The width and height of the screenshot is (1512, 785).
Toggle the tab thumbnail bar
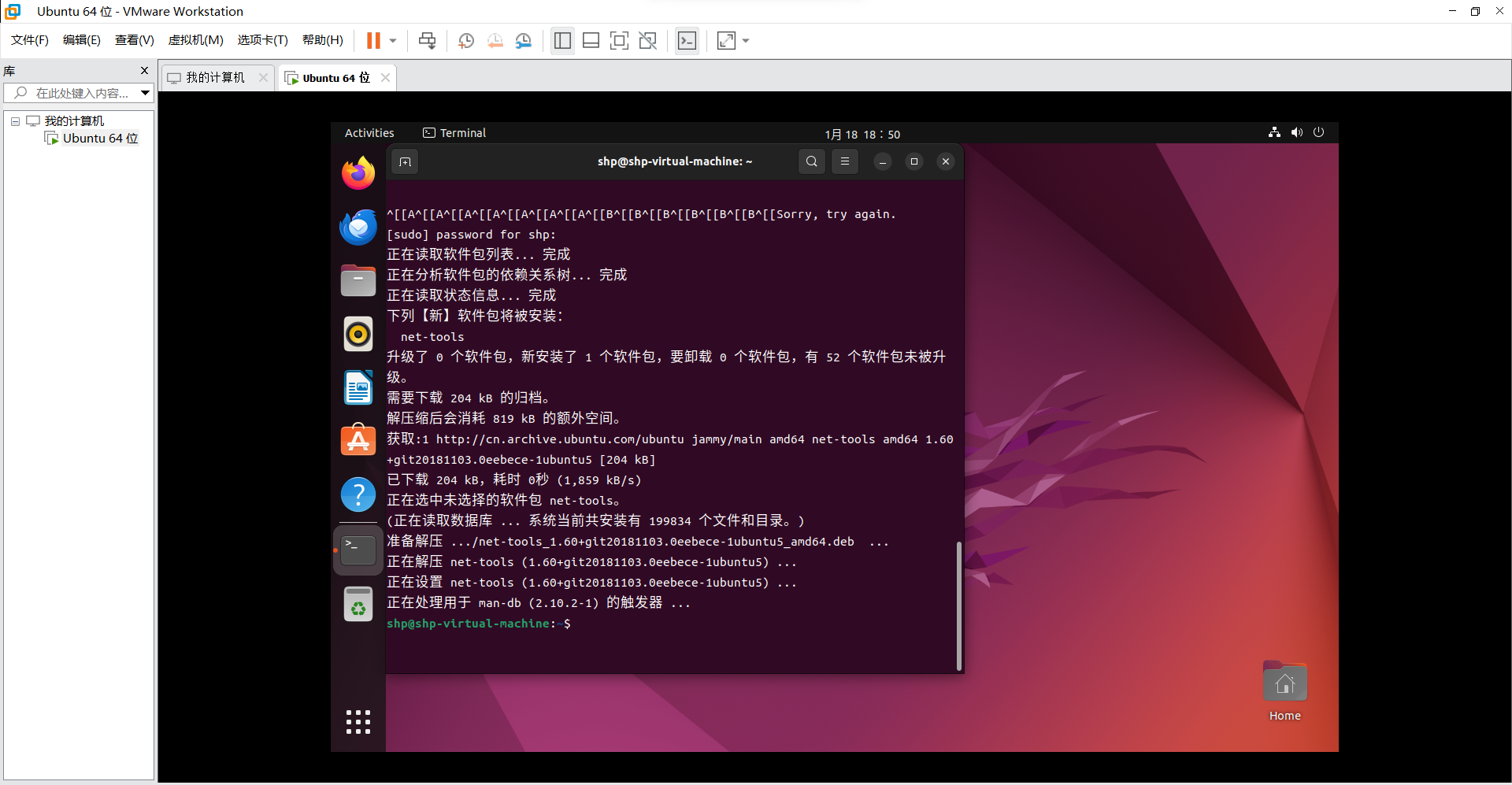591,40
